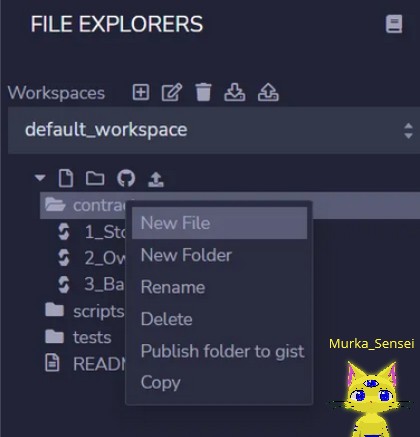The image size is (420, 437).
Task: Click the Solidity icon beside 3_Ballot
Action: (x=64, y=284)
